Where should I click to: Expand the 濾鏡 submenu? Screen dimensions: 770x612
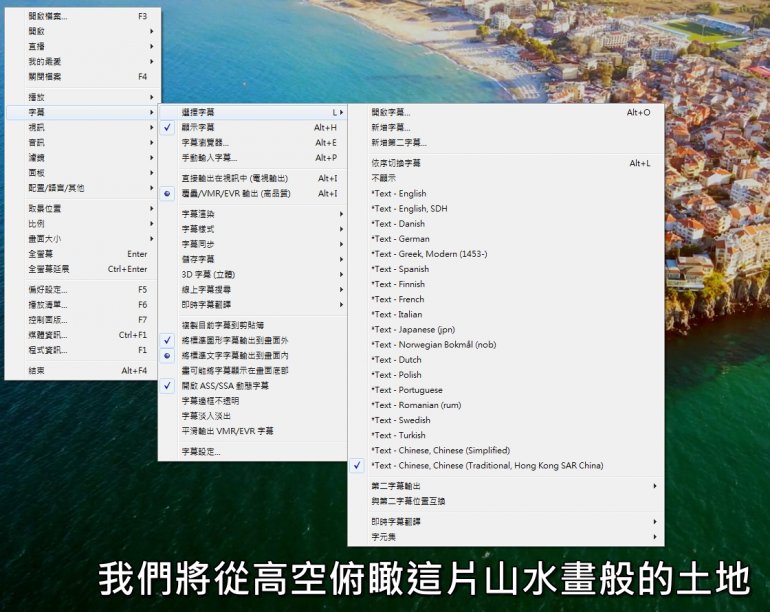point(82,158)
